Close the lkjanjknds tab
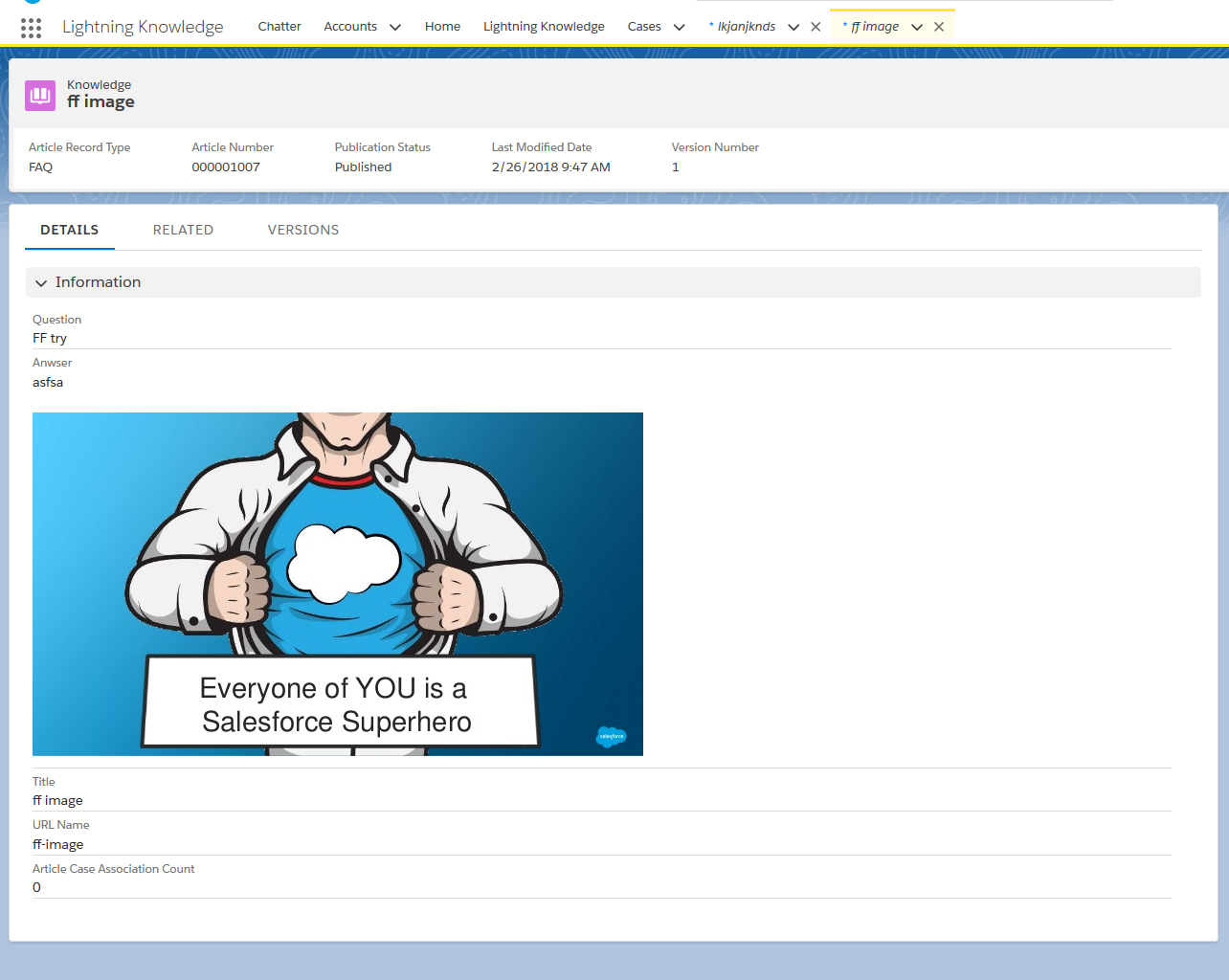Viewport: 1229px width, 980px height. click(816, 27)
